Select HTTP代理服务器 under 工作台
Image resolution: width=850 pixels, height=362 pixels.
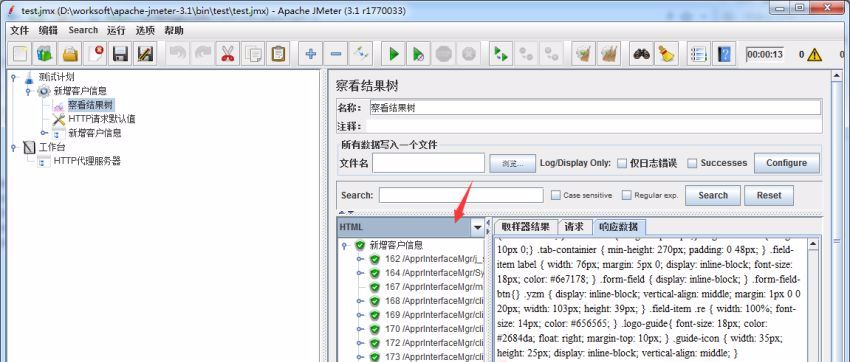pyautogui.click(x=87, y=161)
